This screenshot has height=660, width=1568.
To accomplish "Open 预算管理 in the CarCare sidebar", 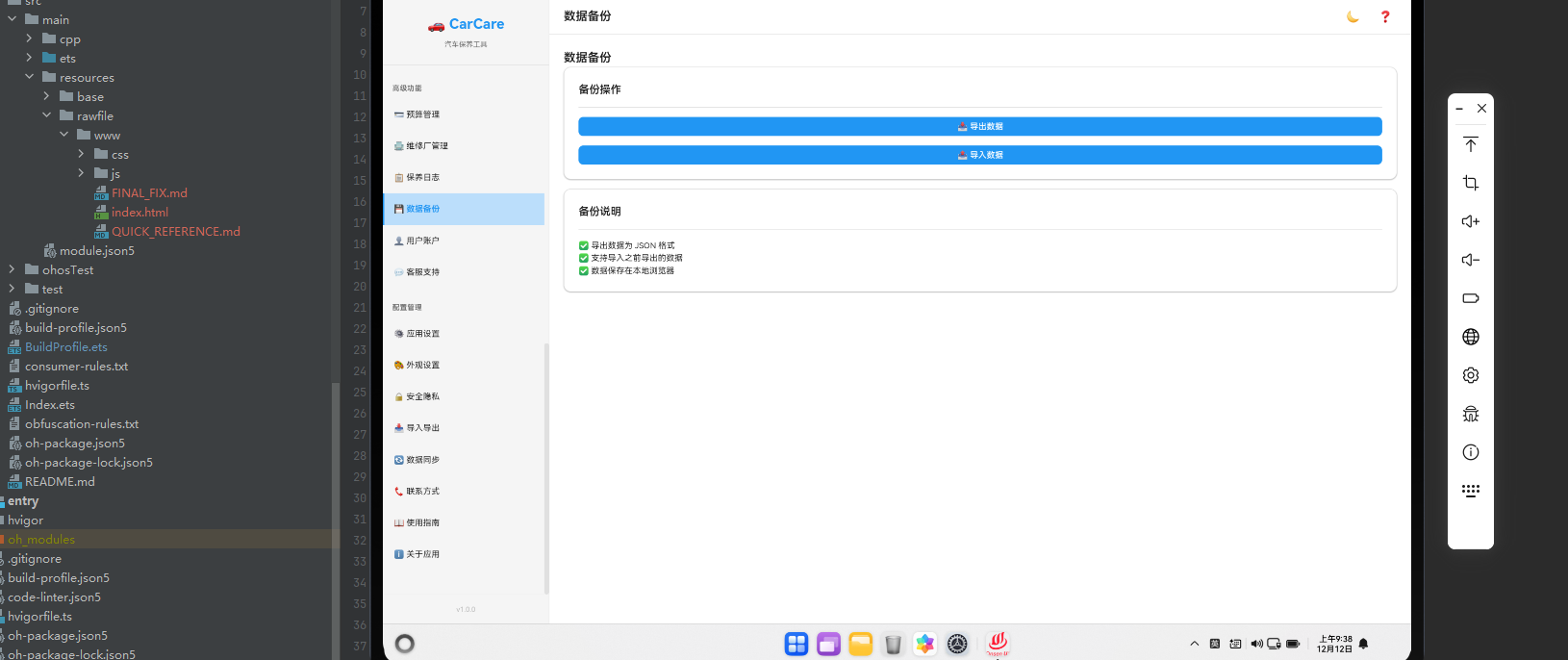I will tap(464, 114).
